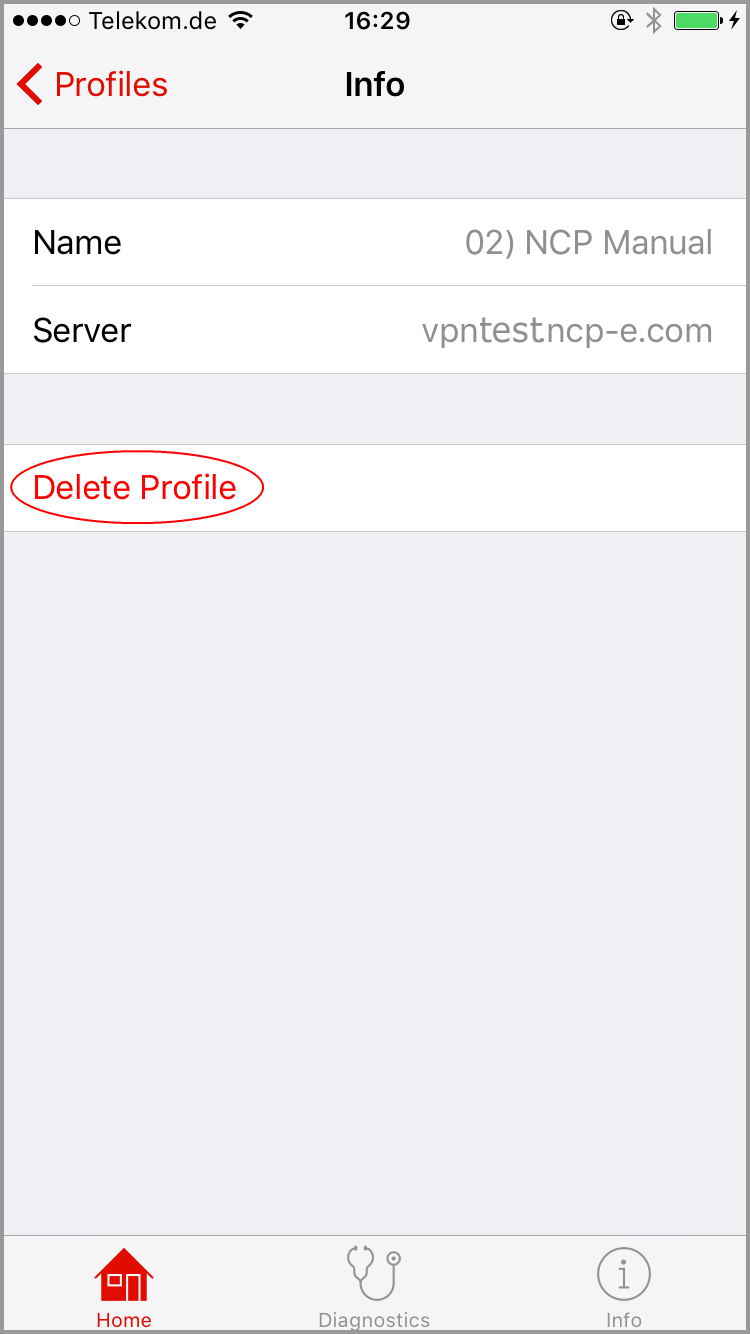Select the Home tab label

pyautogui.click(x=124, y=1320)
